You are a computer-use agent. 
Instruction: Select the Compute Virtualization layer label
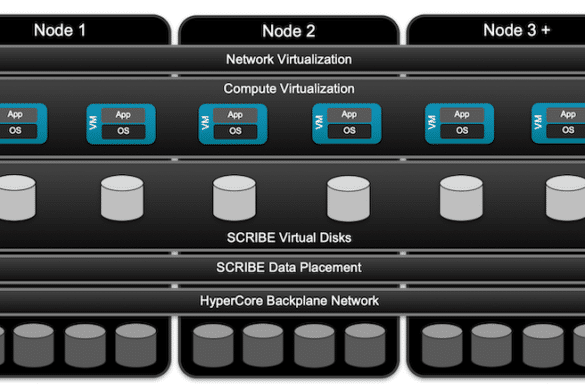(x=289, y=89)
